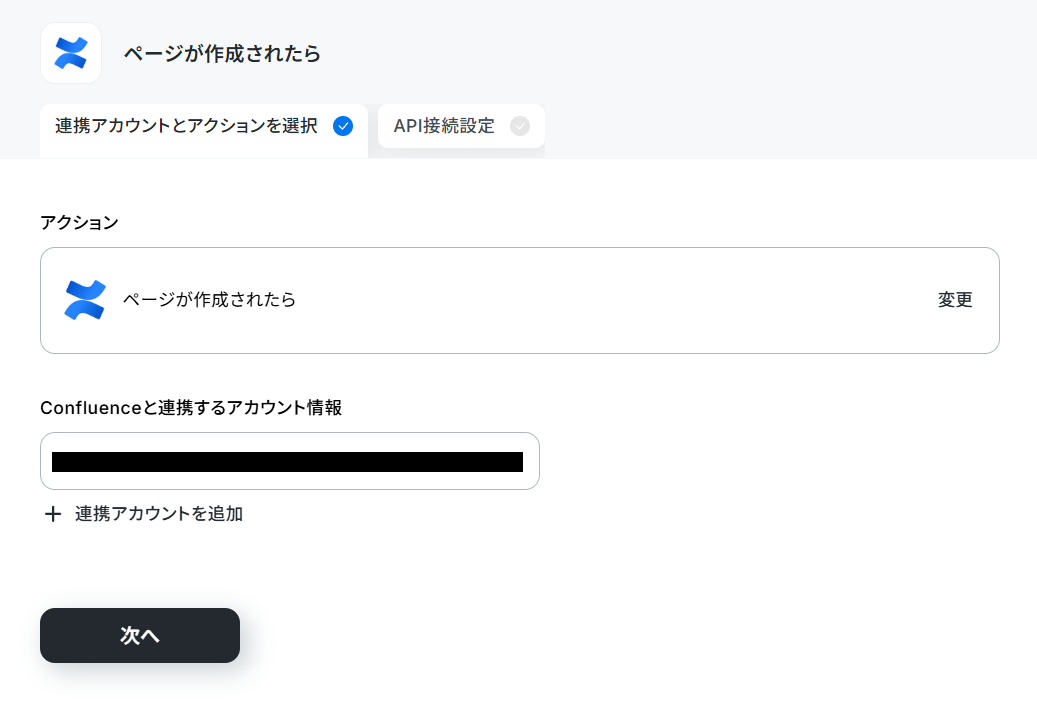Image resolution: width=1037 pixels, height=723 pixels.
Task: Click the redacted account value in the field
Action: coord(287,462)
